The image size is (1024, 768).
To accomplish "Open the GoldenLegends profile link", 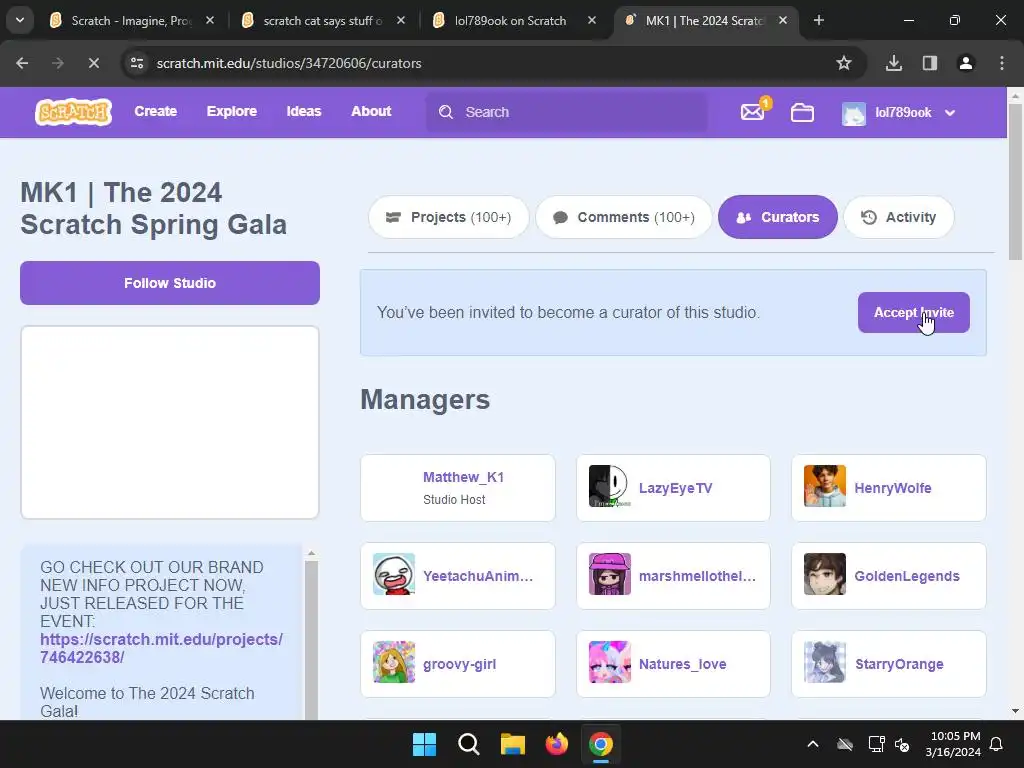I will (x=907, y=576).
